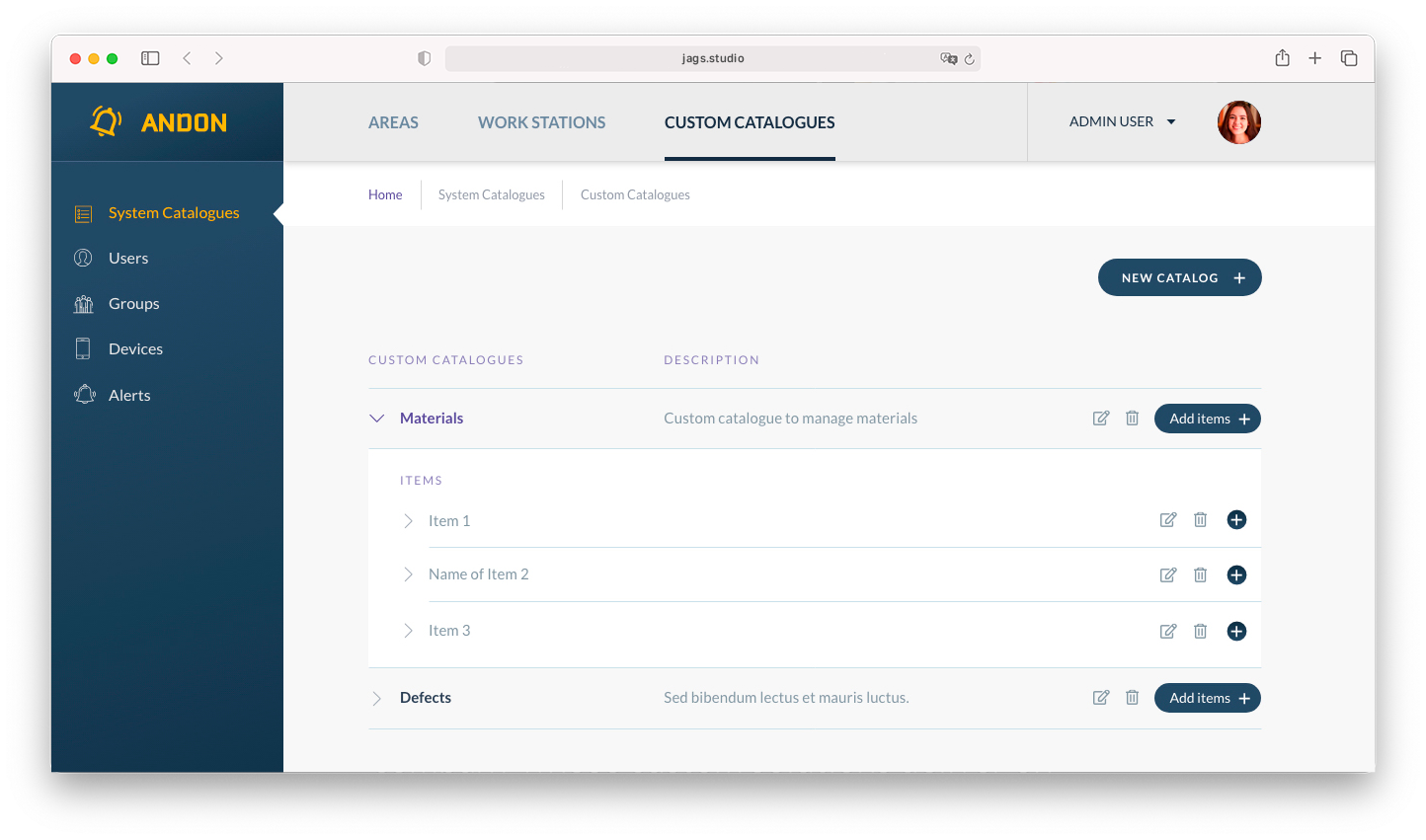Click Add items button for Defects
The image size is (1426, 840).
pos(1207,698)
